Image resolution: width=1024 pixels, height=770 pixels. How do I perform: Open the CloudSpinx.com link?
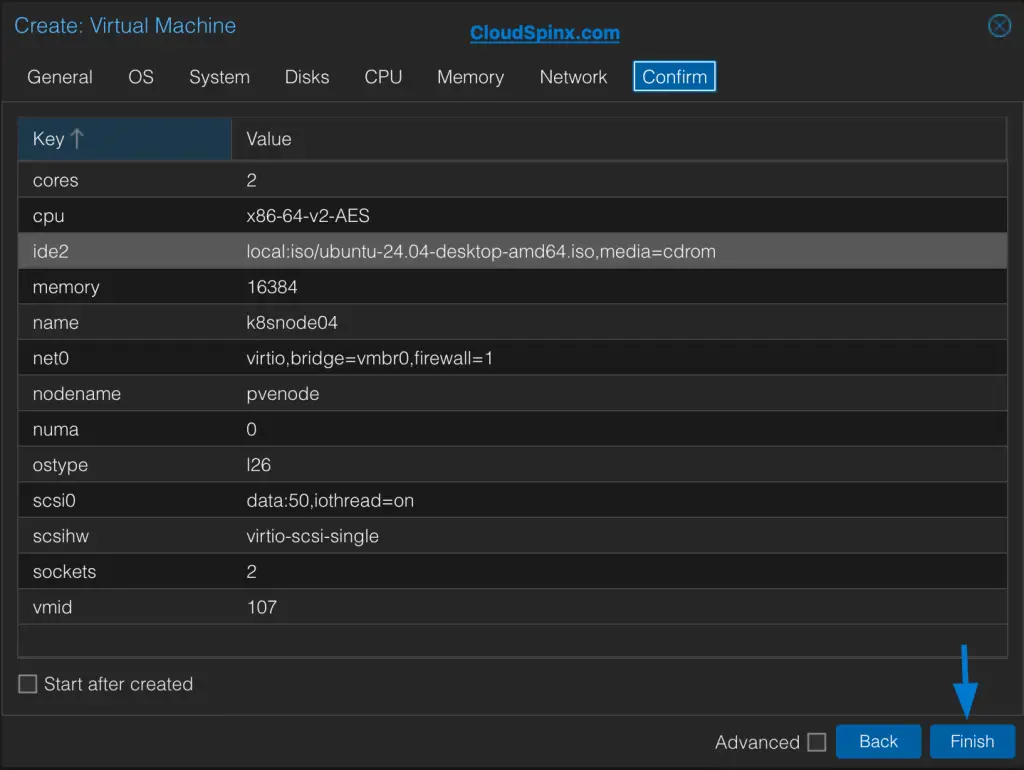(544, 32)
